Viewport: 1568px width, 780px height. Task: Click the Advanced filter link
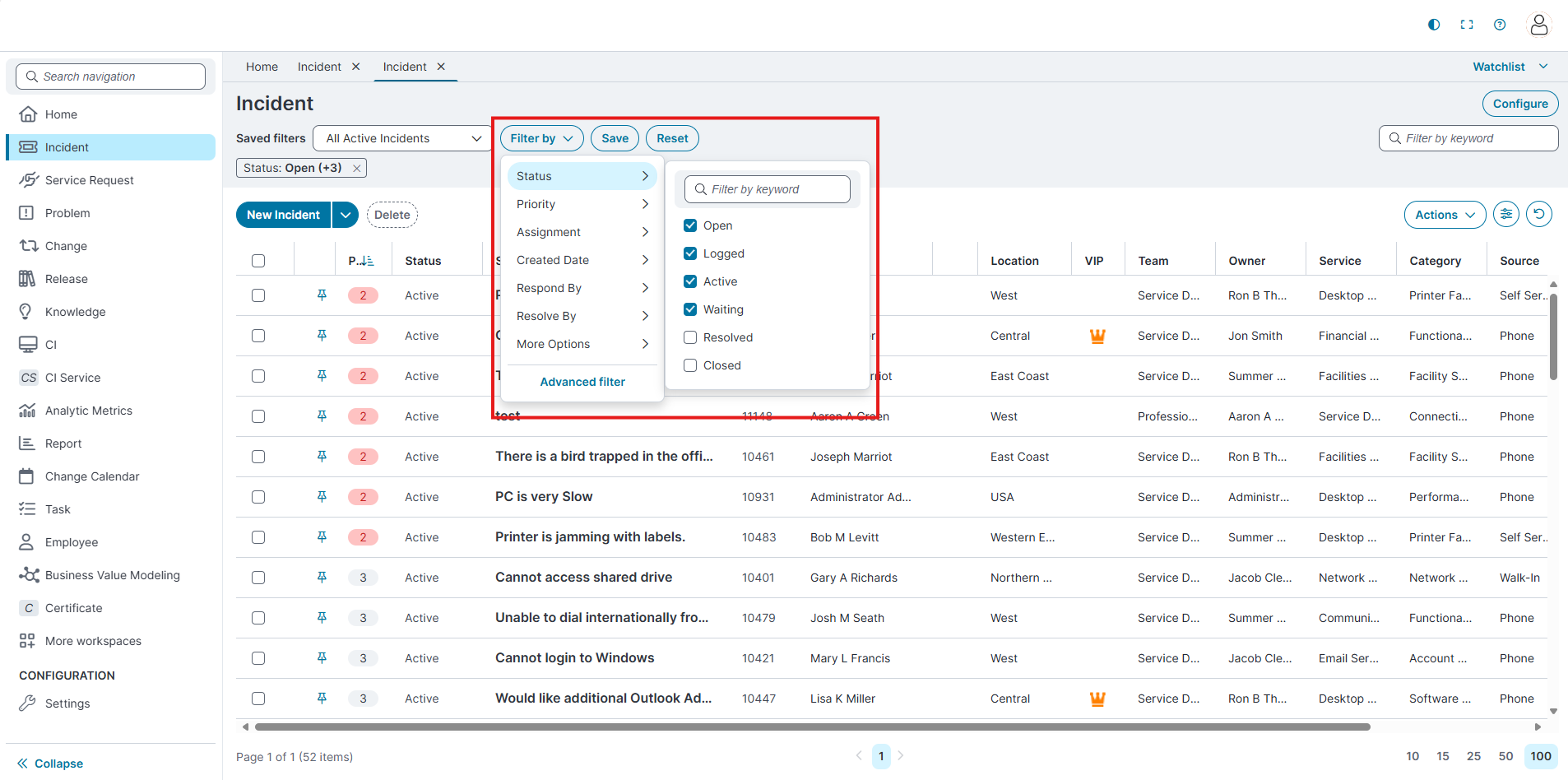(x=582, y=382)
